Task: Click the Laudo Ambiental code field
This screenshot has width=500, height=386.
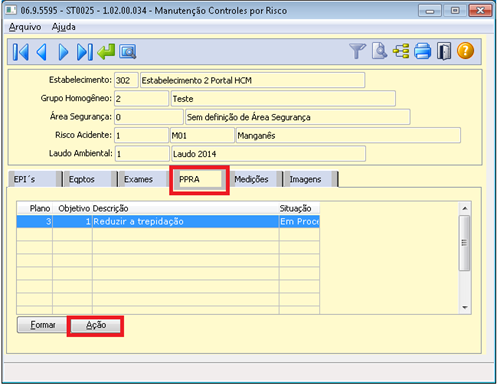Action: (142, 154)
